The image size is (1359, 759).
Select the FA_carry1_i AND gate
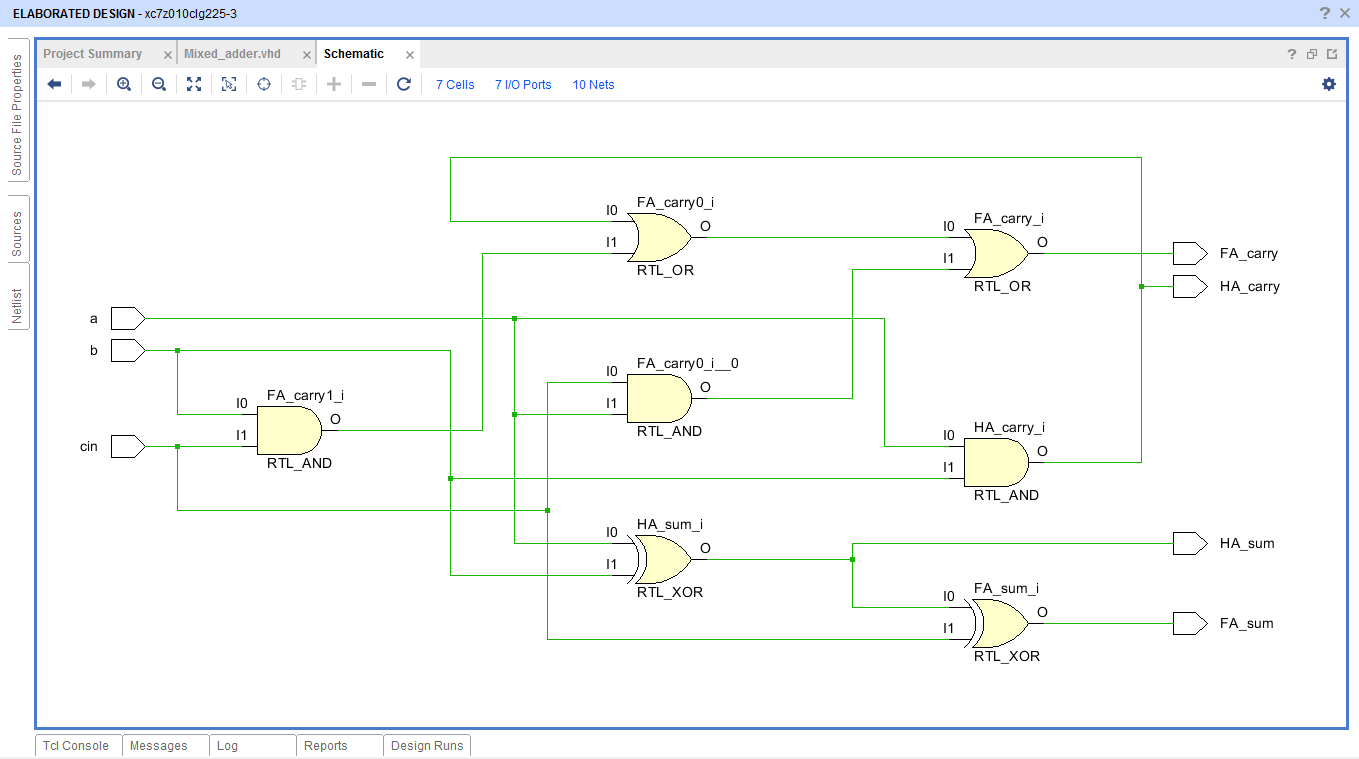click(x=289, y=430)
